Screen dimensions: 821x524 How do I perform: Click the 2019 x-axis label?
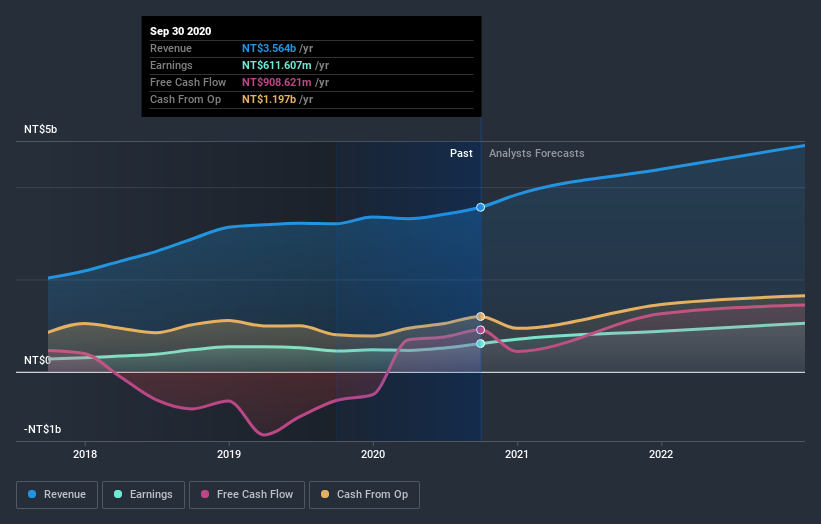(229, 454)
